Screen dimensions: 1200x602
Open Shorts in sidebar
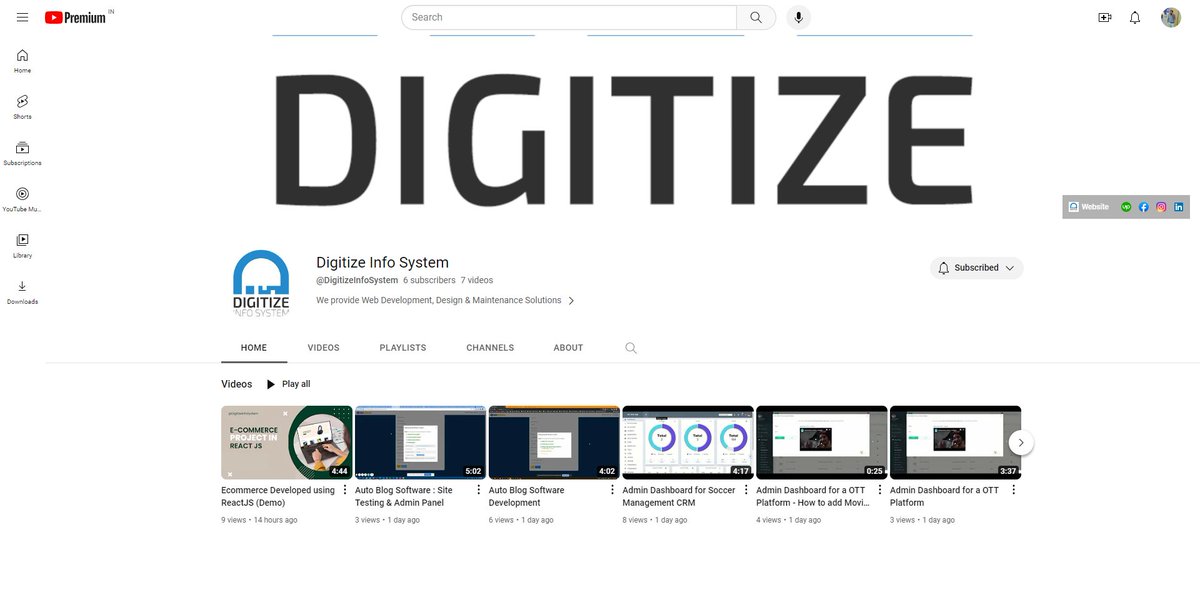(x=22, y=107)
